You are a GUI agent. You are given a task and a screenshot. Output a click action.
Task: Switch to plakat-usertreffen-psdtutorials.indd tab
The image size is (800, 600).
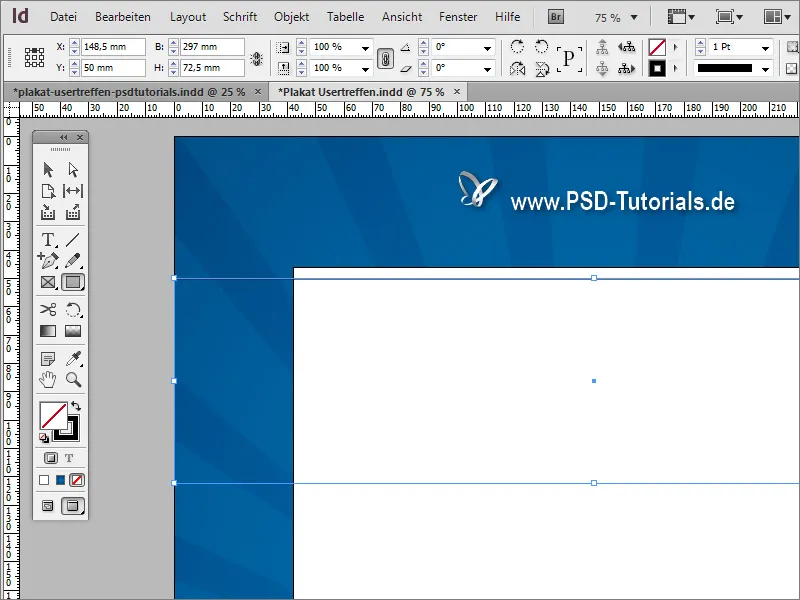pos(129,92)
